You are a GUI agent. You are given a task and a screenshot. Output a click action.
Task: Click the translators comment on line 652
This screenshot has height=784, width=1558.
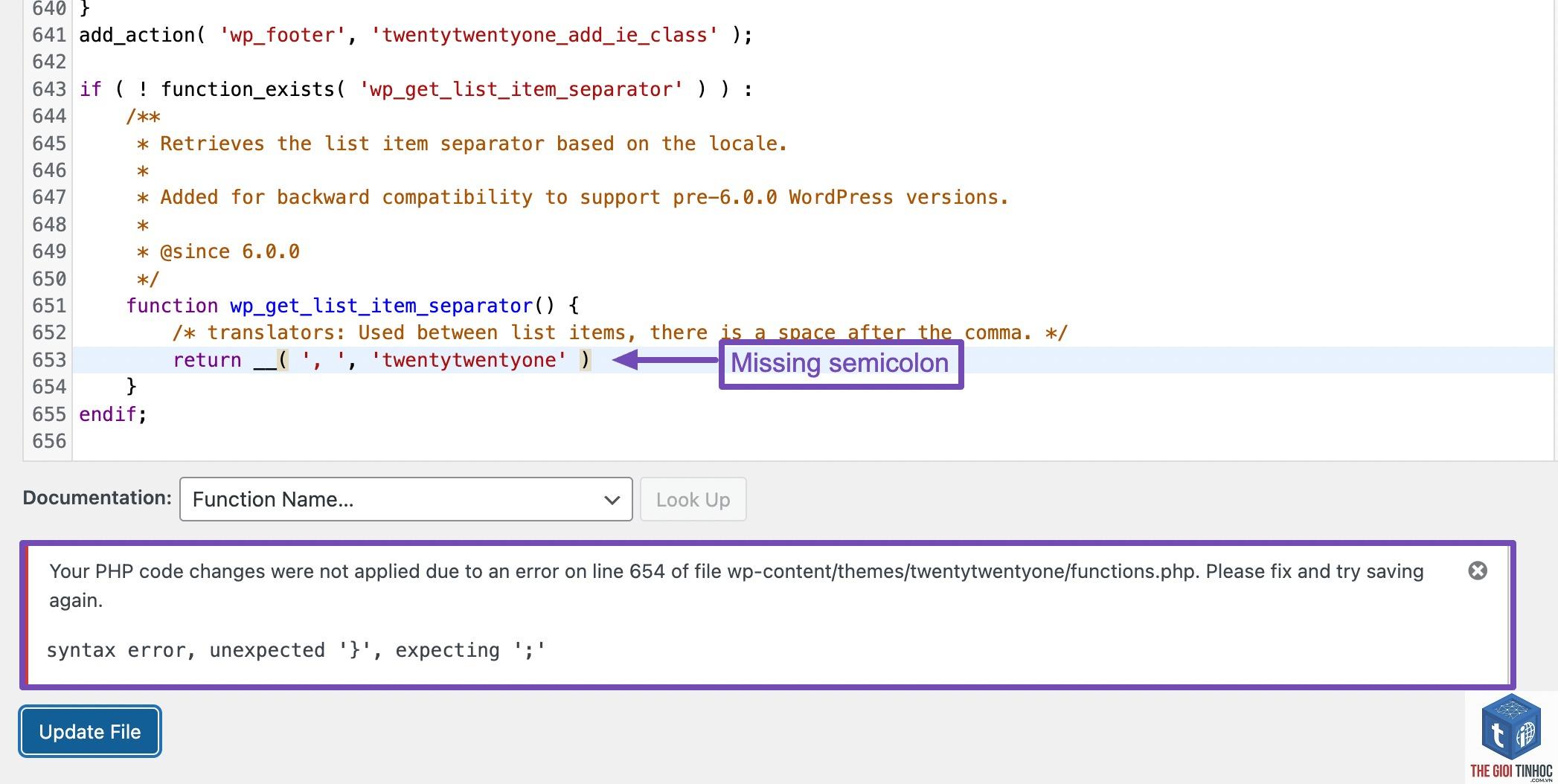coord(620,332)
